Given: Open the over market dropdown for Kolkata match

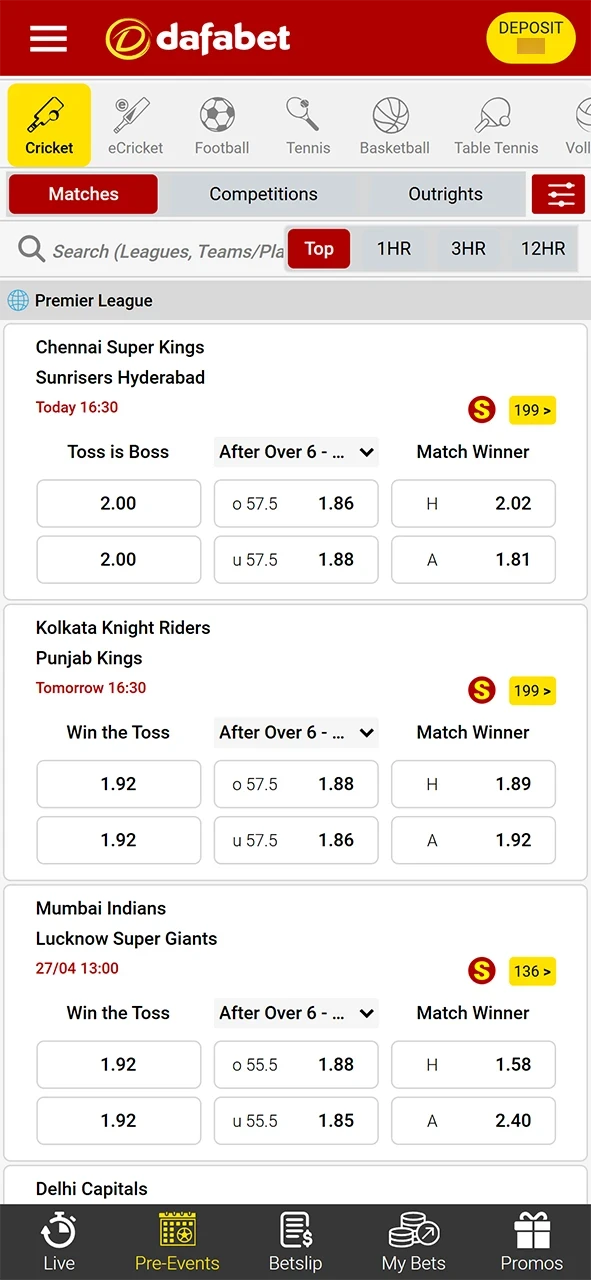Looking at the screenshot, I should pos(295,733).
